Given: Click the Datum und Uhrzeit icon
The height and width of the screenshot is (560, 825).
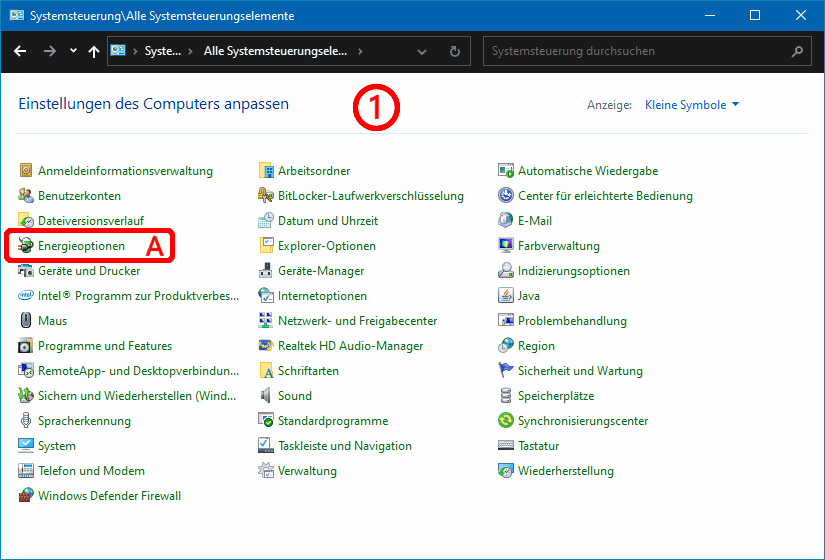Looking at the screenshot, I should (266, 221).
